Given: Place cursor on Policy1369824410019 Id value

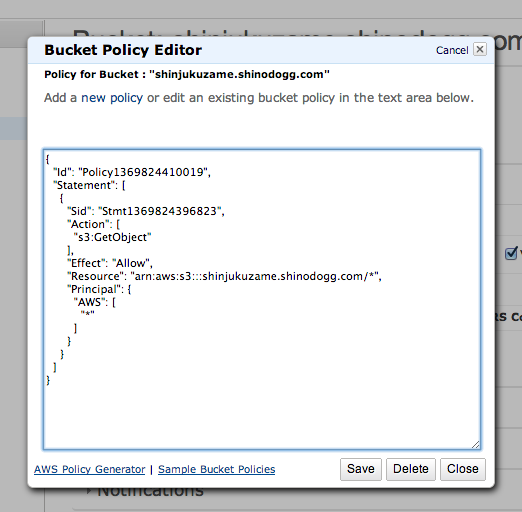Looking at the screenshot, I should (142, 172).
